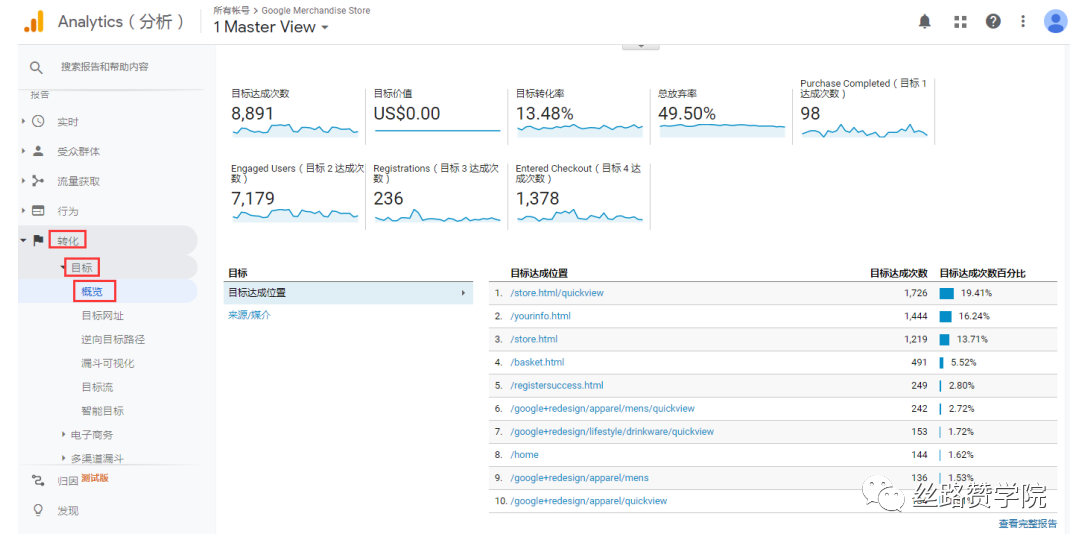
Task: Click the notifications bell icon
Action: pyautogui.click(x=925, y=21)
